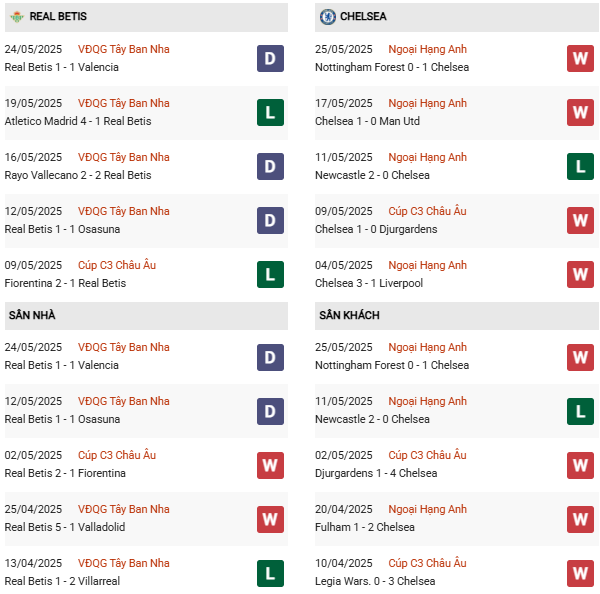Select the SÂN KHÁCH section header
The height and width of the screenshot is (594, 600).
click(349, 315)
